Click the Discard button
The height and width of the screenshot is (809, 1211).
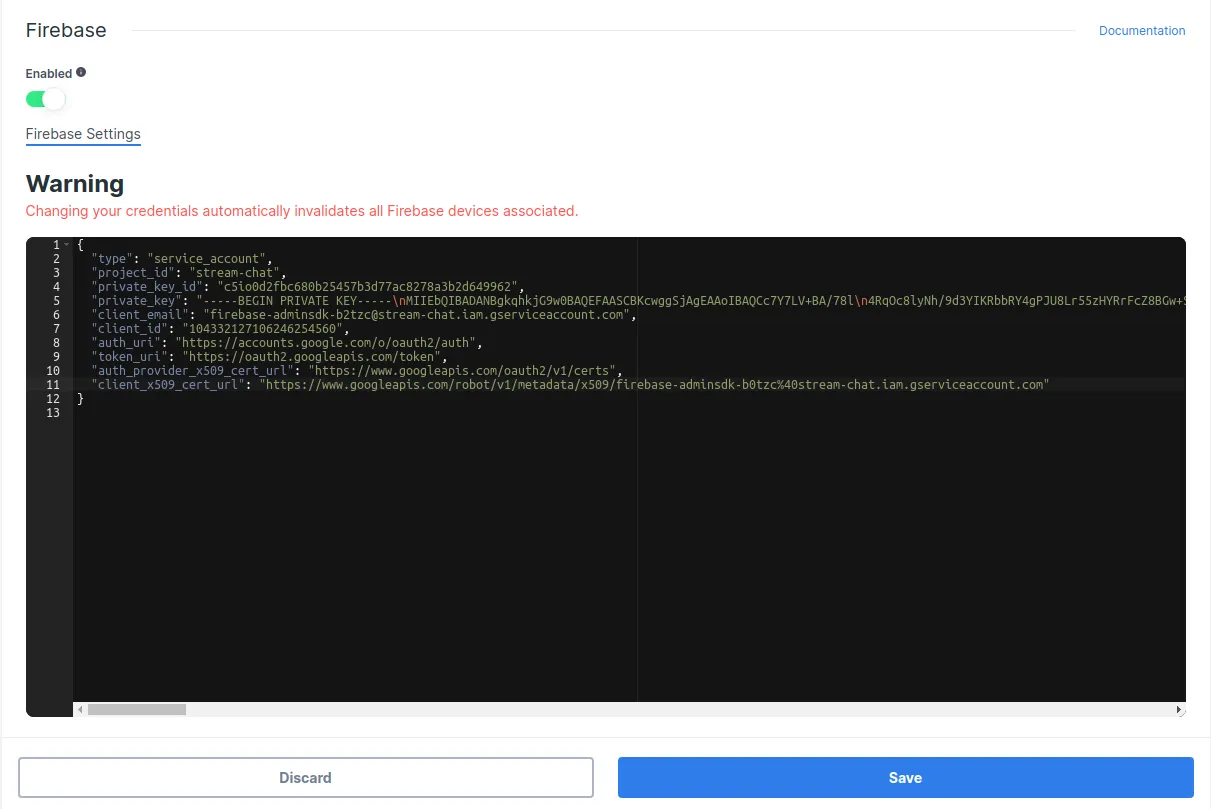pyautogui.click(x=305, y=777)
